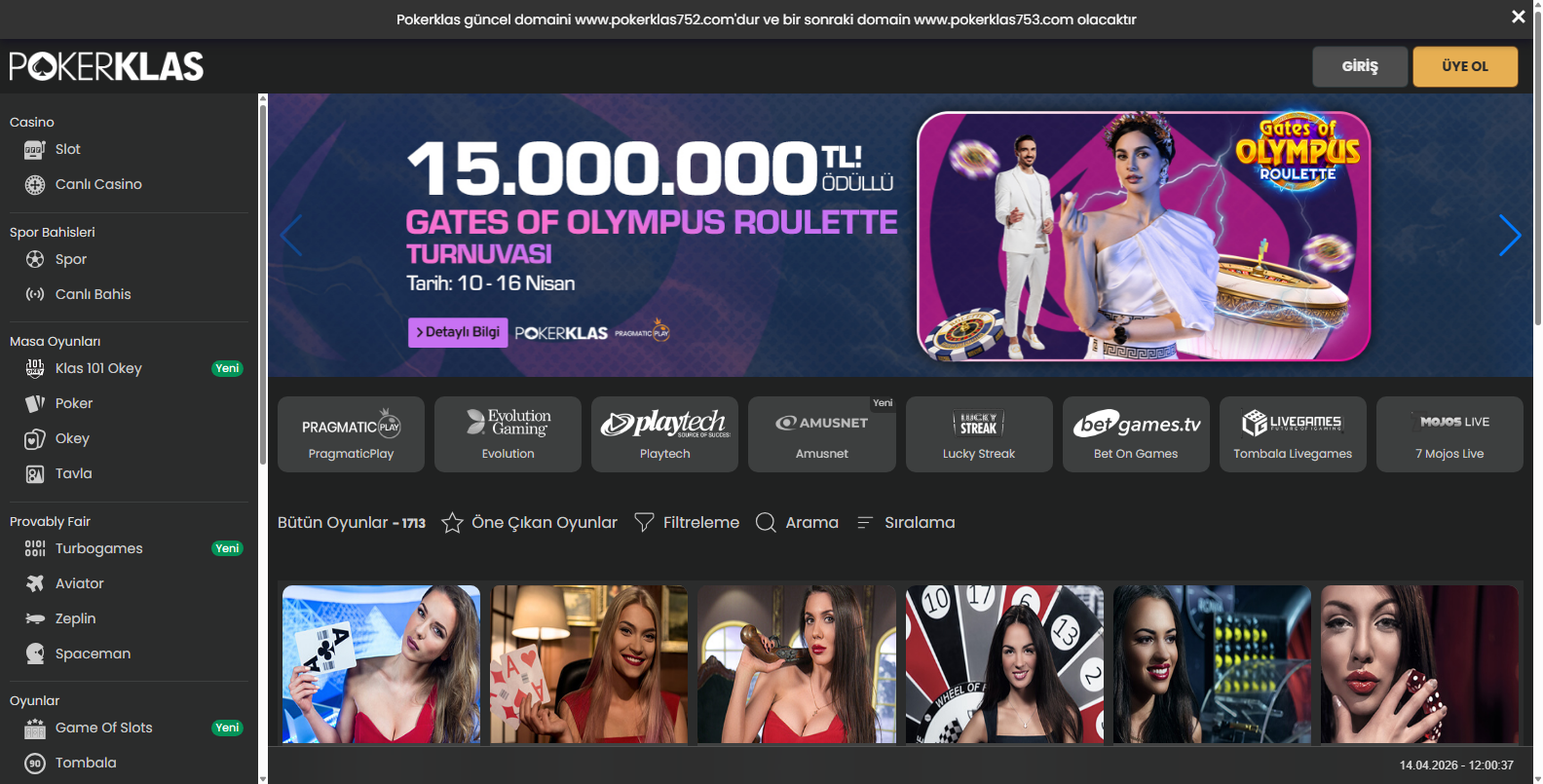Open Öne Çıkan Oyunlar text link

coord(545,523)
